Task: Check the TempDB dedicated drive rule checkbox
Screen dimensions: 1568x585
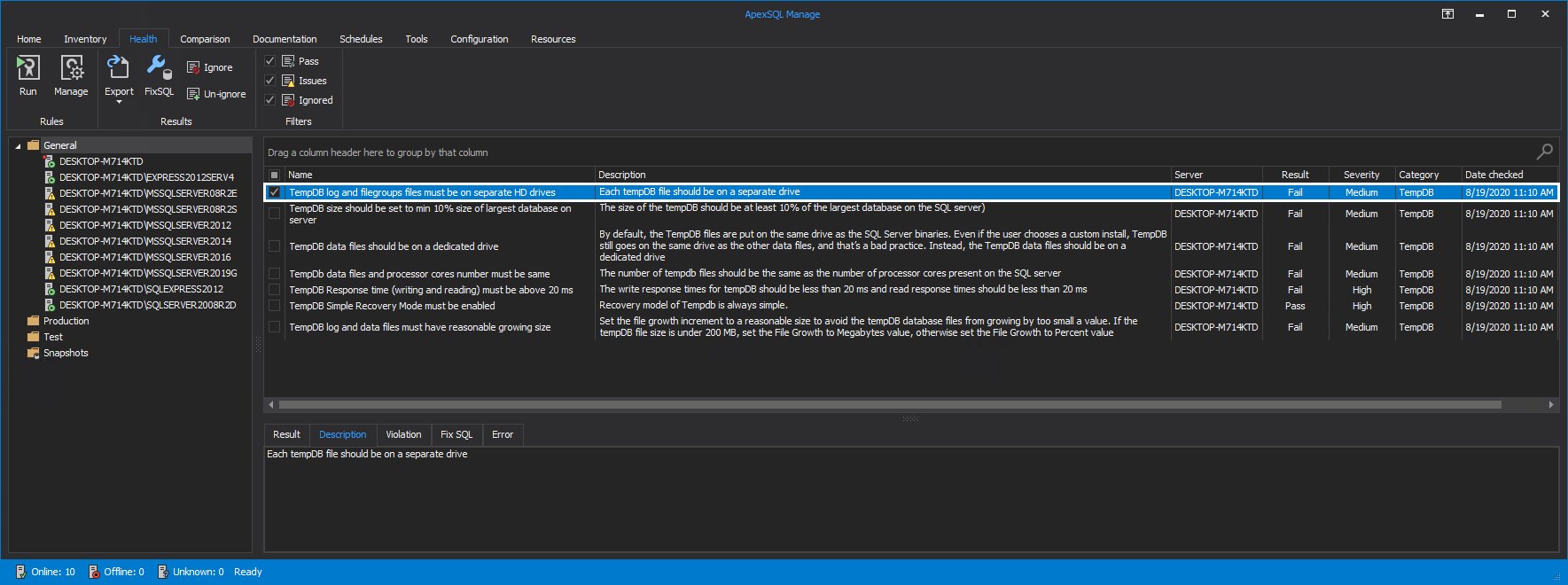Action: click(x=275, y=246)
